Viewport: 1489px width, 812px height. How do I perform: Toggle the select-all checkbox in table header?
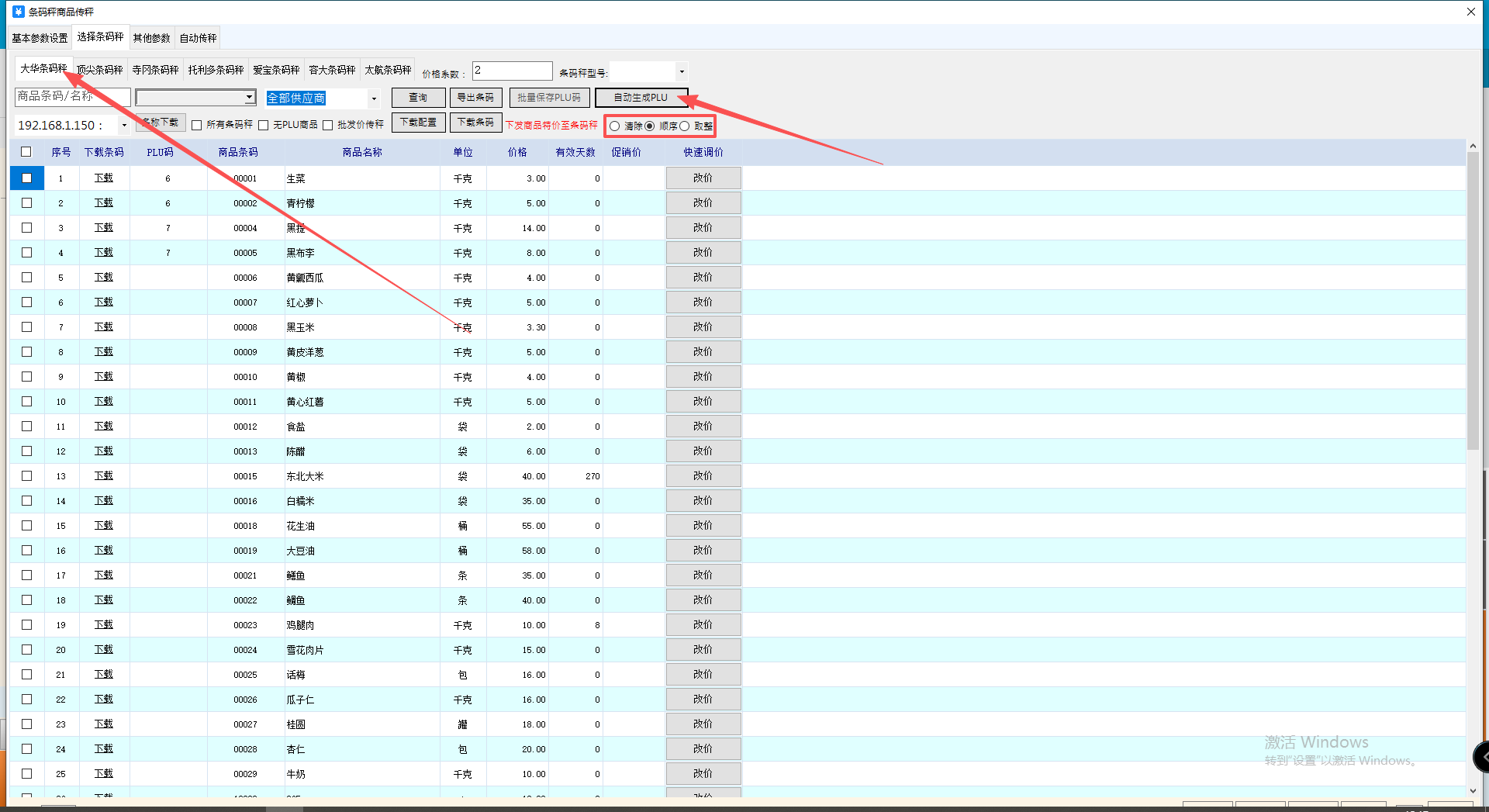tap(26, 152)
